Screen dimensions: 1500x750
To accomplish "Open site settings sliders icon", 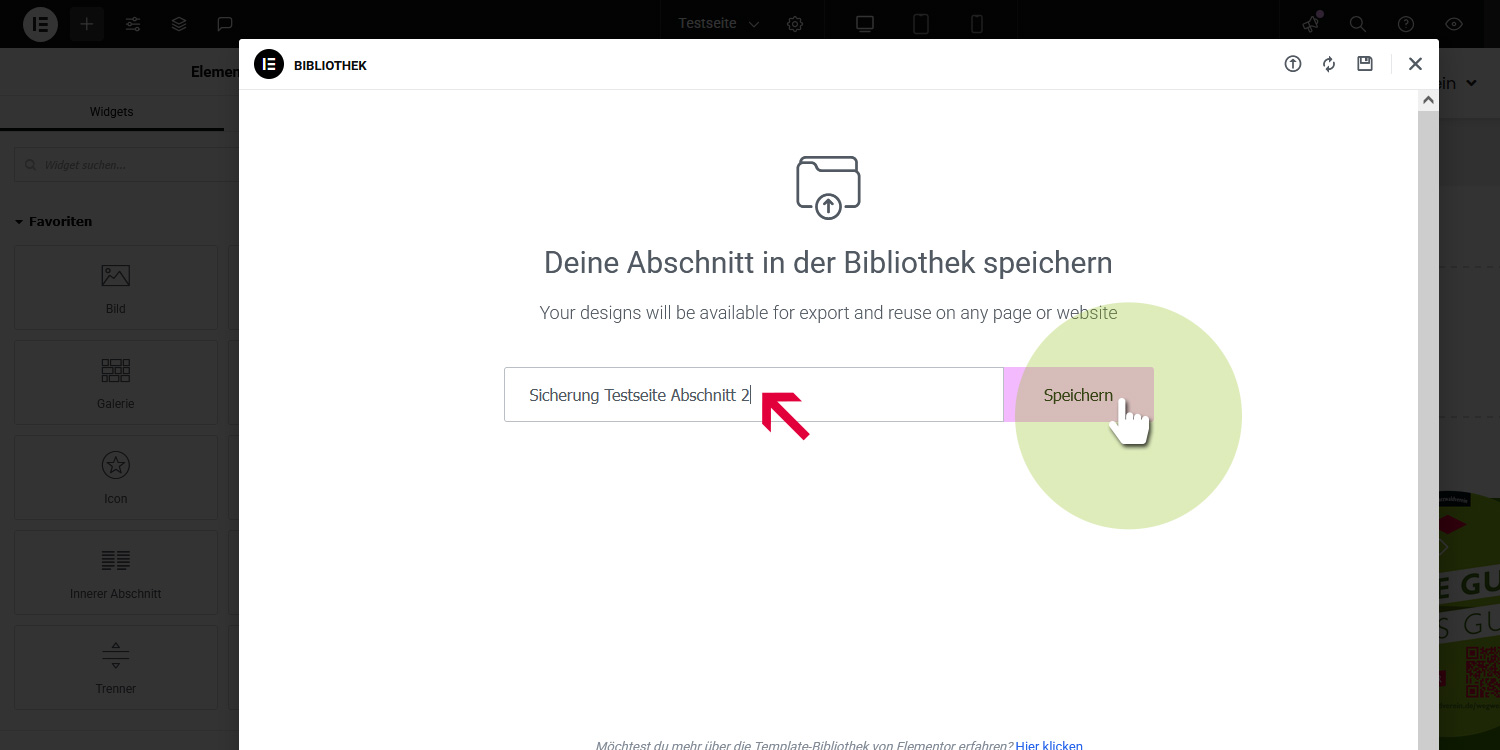I will (133, 24).
